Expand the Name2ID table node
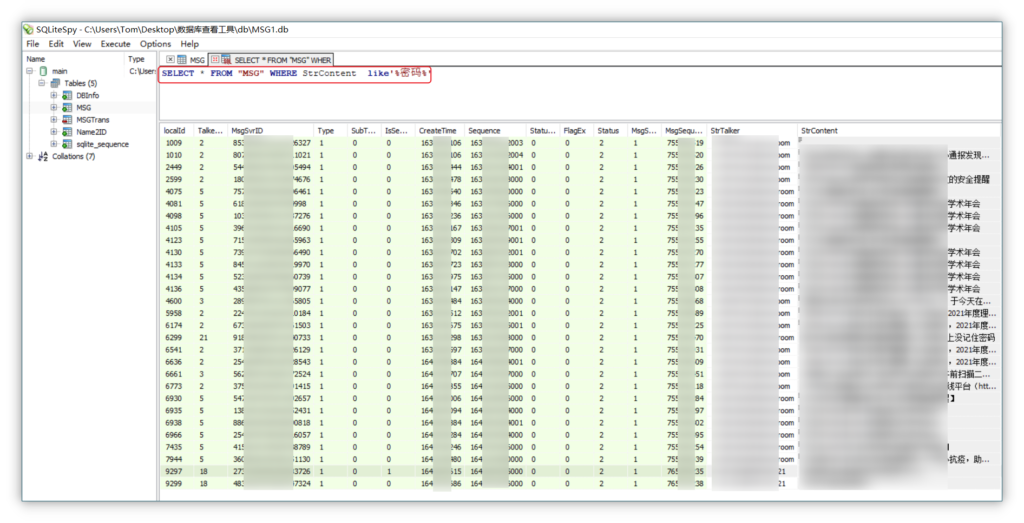The width and height of the screenshot is (1024, 523). pyautogui.click(x=54, y=132)
